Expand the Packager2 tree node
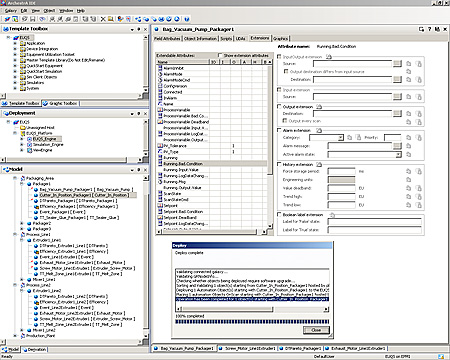450x360 pixels. (22, 223)
